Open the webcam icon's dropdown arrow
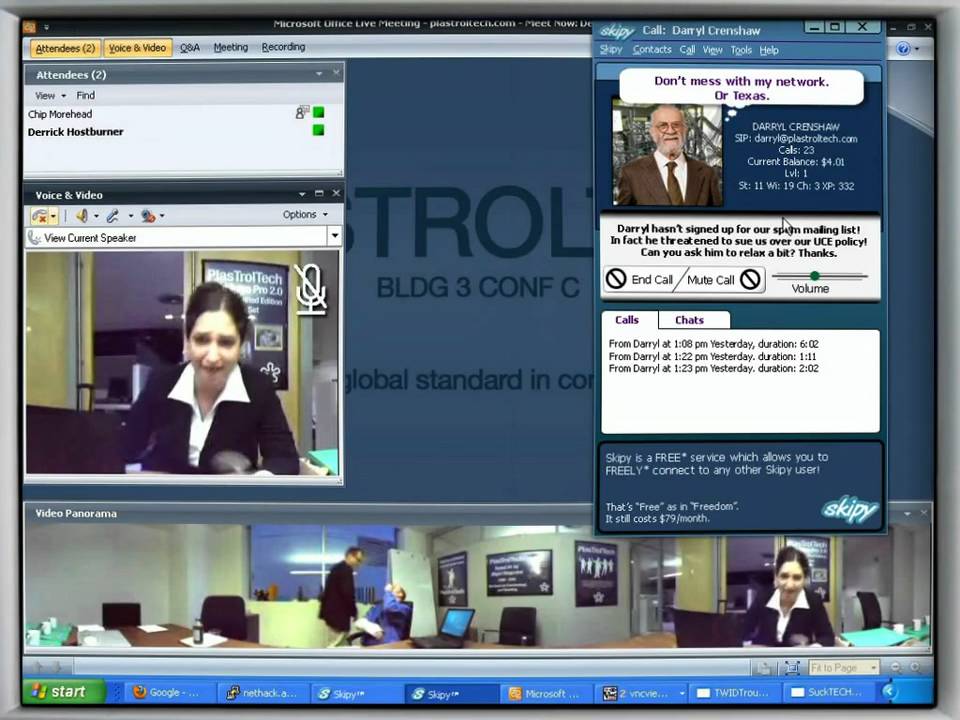The width and height of the screenshot is (960, 720). (x=162, y=216)
